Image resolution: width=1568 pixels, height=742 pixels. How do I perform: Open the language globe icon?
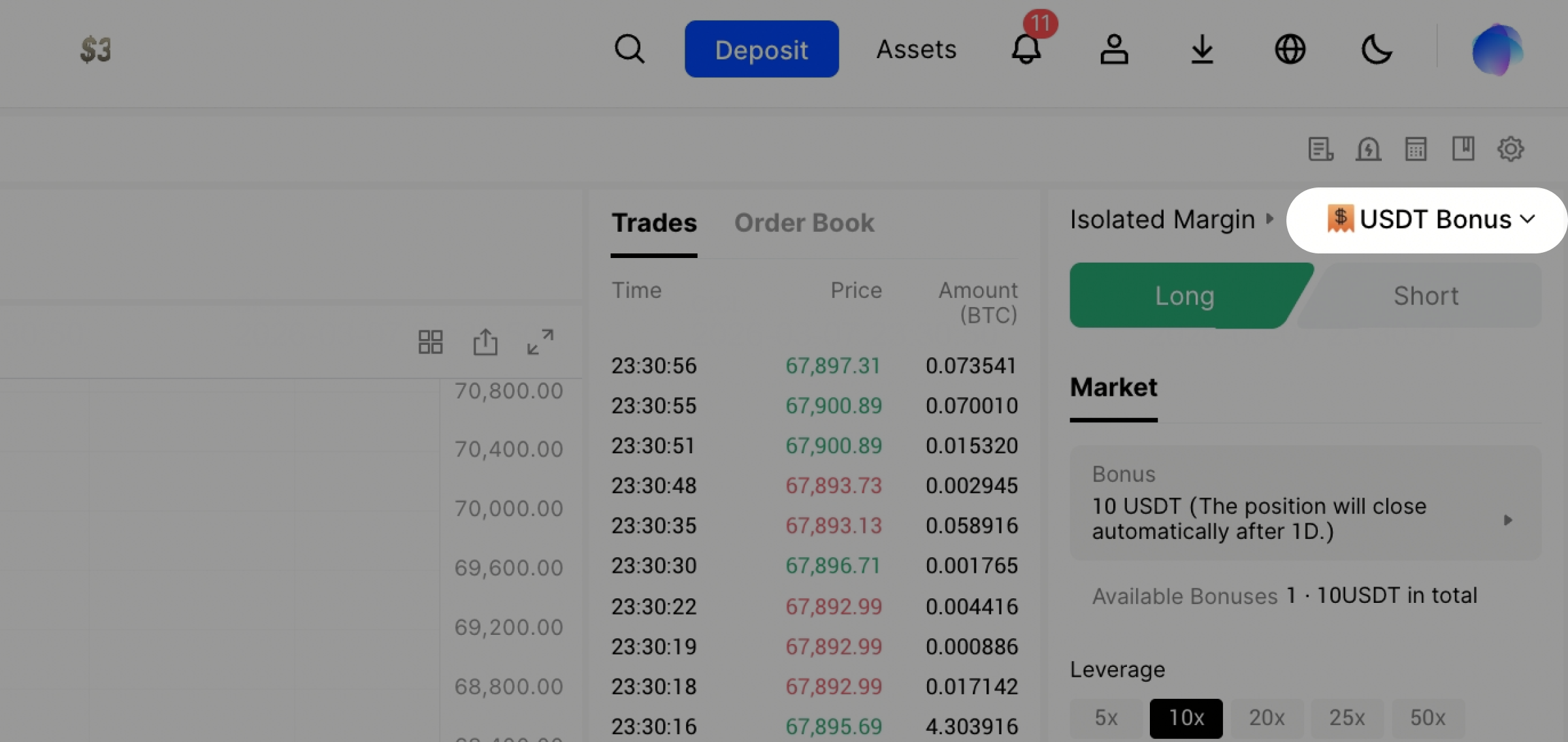(1290, 49)
